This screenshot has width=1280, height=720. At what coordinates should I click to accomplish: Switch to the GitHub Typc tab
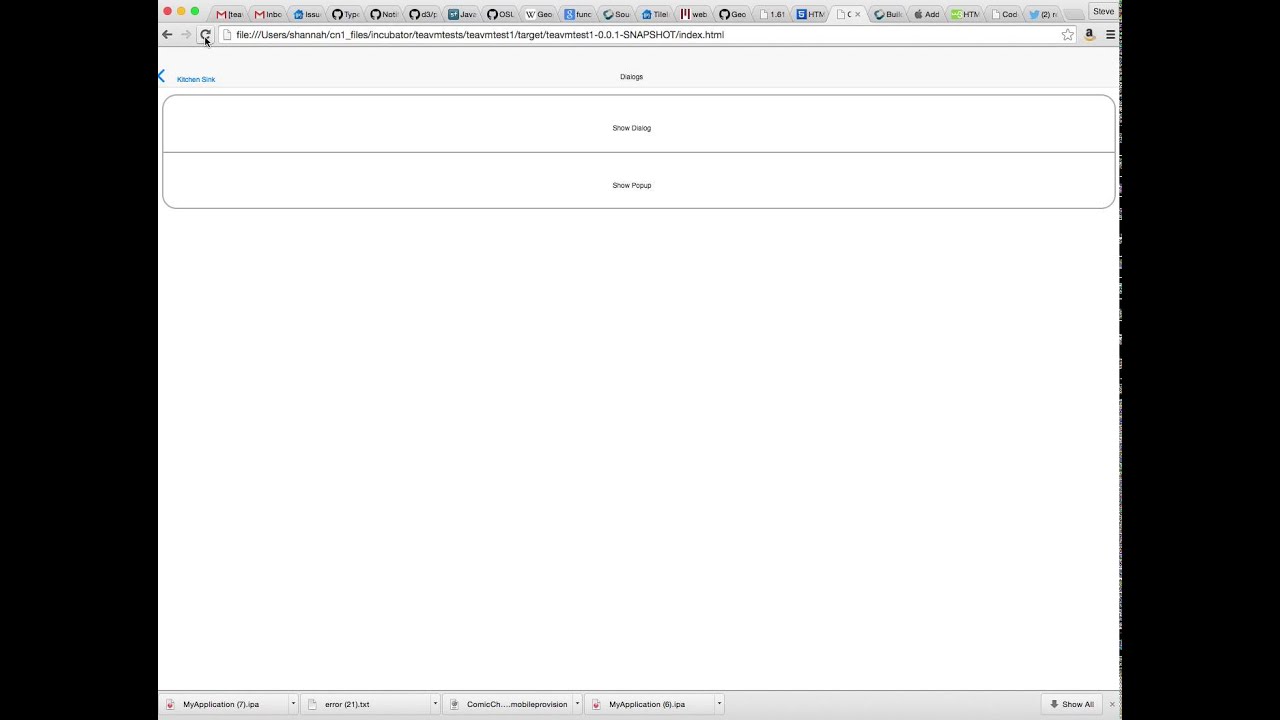coord(345,14)
